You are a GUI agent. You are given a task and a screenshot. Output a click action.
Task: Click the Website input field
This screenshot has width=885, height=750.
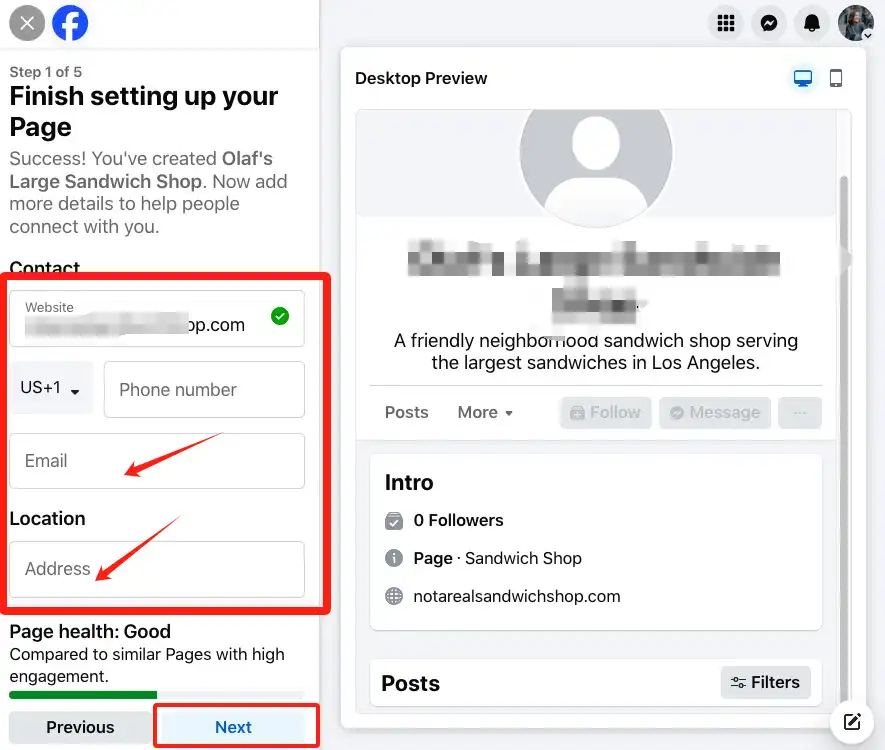point(157,318)
